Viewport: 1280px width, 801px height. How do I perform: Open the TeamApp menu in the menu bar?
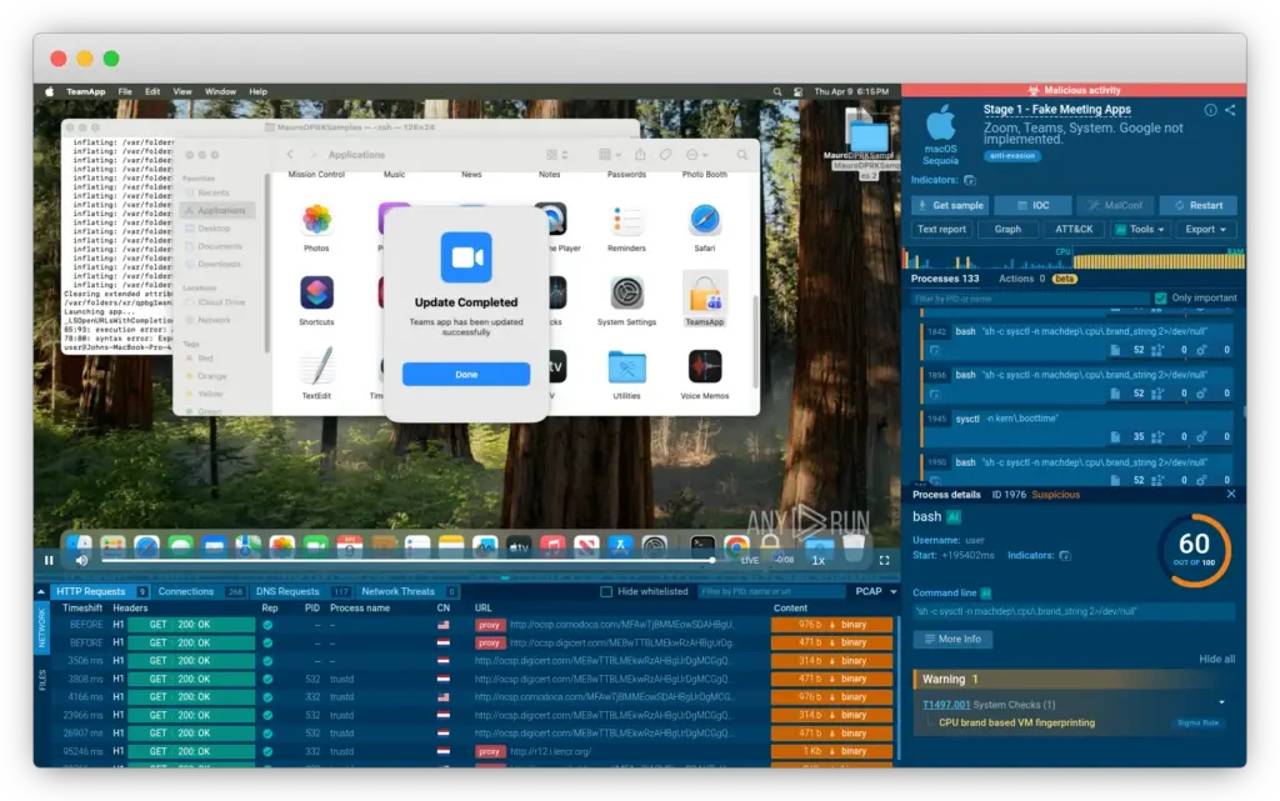click(x=85, y=90)
